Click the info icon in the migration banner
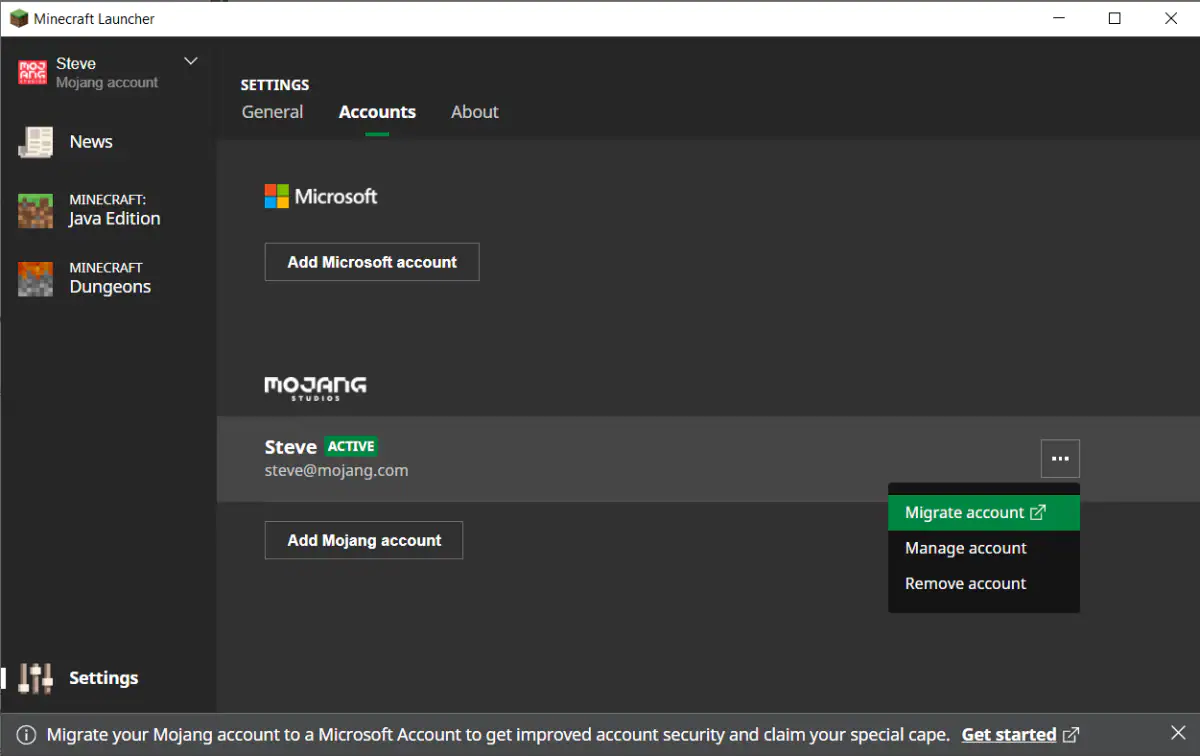Viewport: 1200px width, 756px height. 27,735
